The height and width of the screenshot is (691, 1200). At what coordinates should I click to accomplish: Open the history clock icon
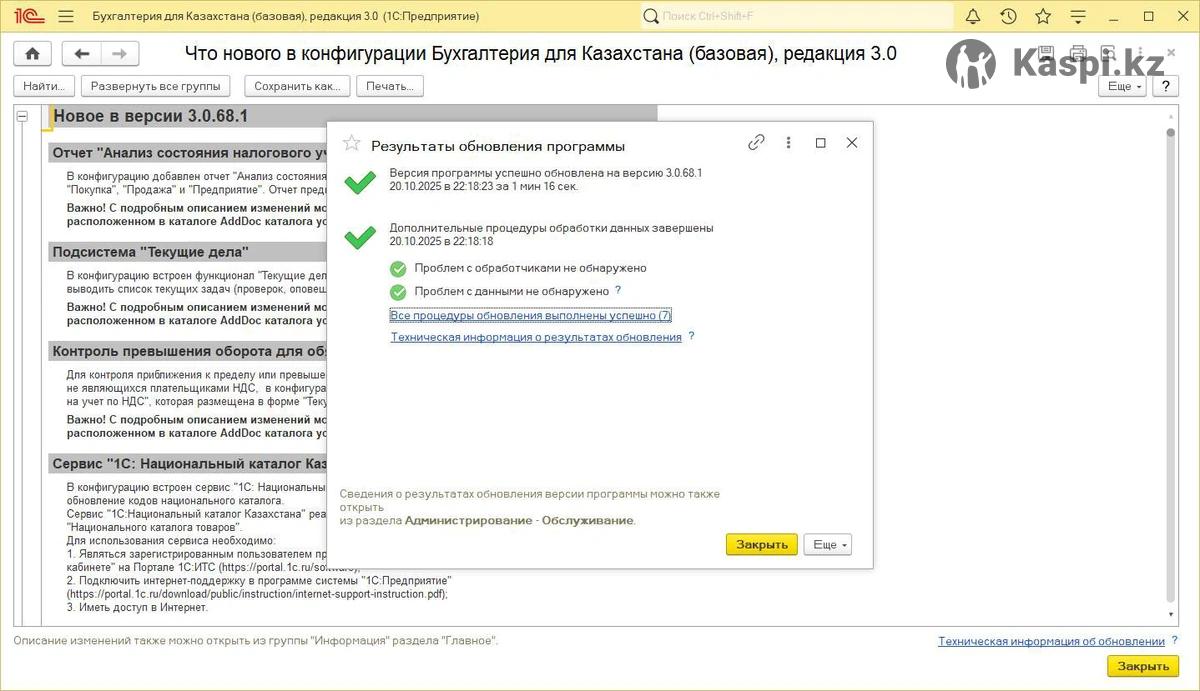pos(1008,17)
